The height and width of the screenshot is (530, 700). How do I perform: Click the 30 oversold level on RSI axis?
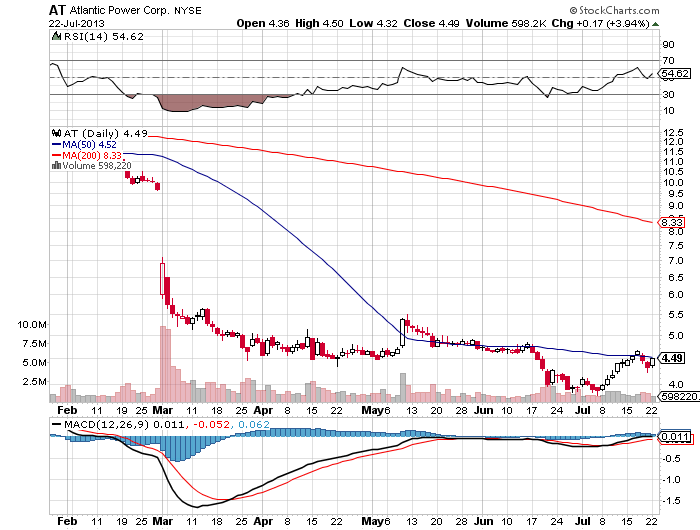coord(668,94)
